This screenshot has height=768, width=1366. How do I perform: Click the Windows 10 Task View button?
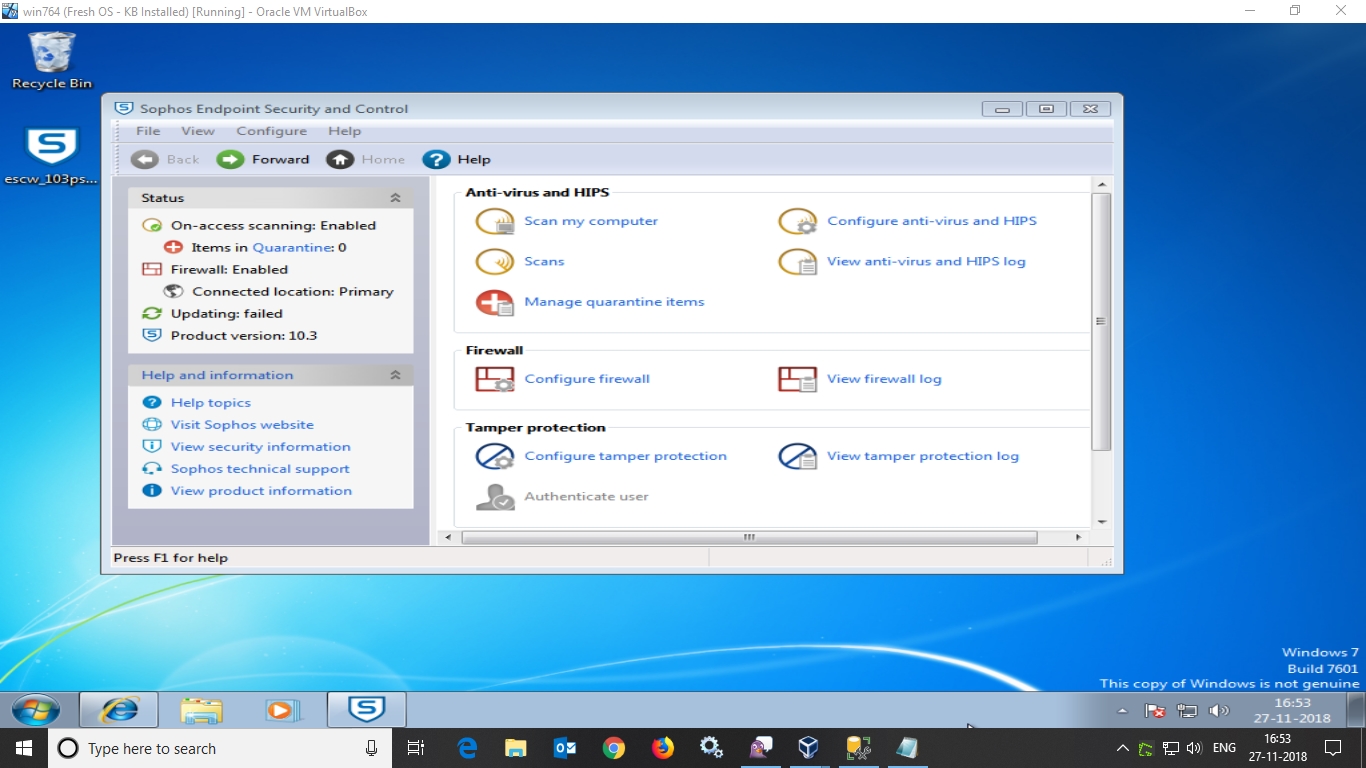pyautogui.click(x=416, y=748)
